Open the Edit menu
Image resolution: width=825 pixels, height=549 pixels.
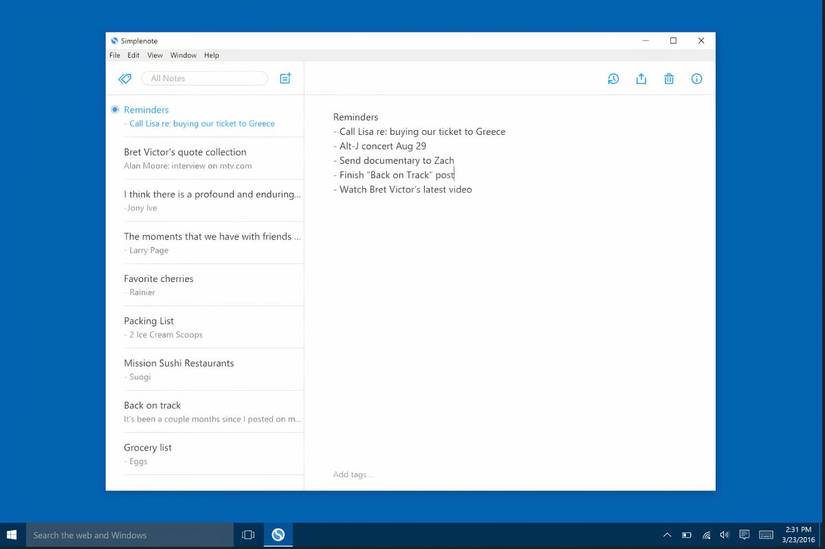[133, 55]
